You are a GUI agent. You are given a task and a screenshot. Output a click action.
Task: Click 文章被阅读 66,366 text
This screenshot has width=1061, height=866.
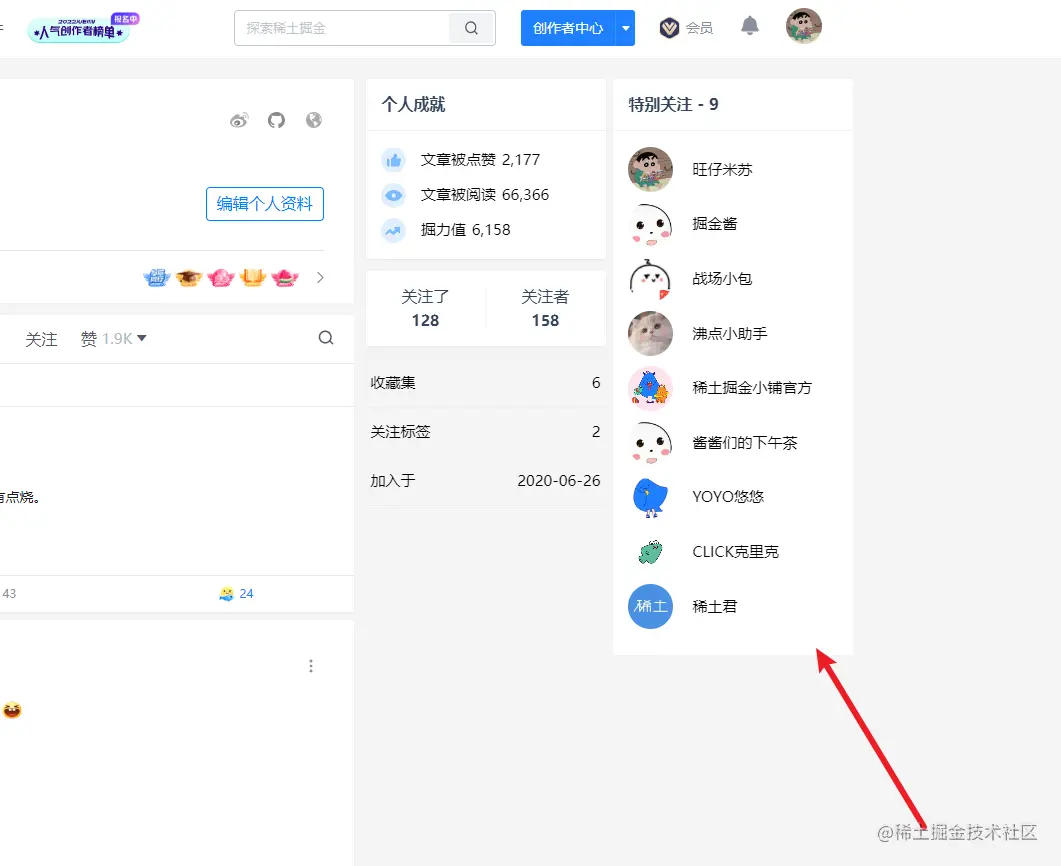click(x=484, y=196)
